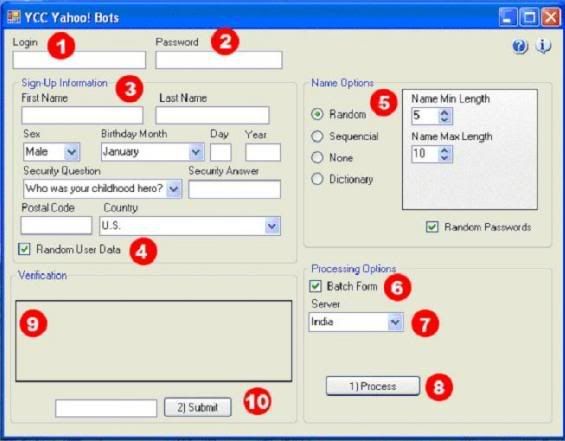
Task: Toggle the Random Passwords checkbox
Action: (x=432, y=227)
